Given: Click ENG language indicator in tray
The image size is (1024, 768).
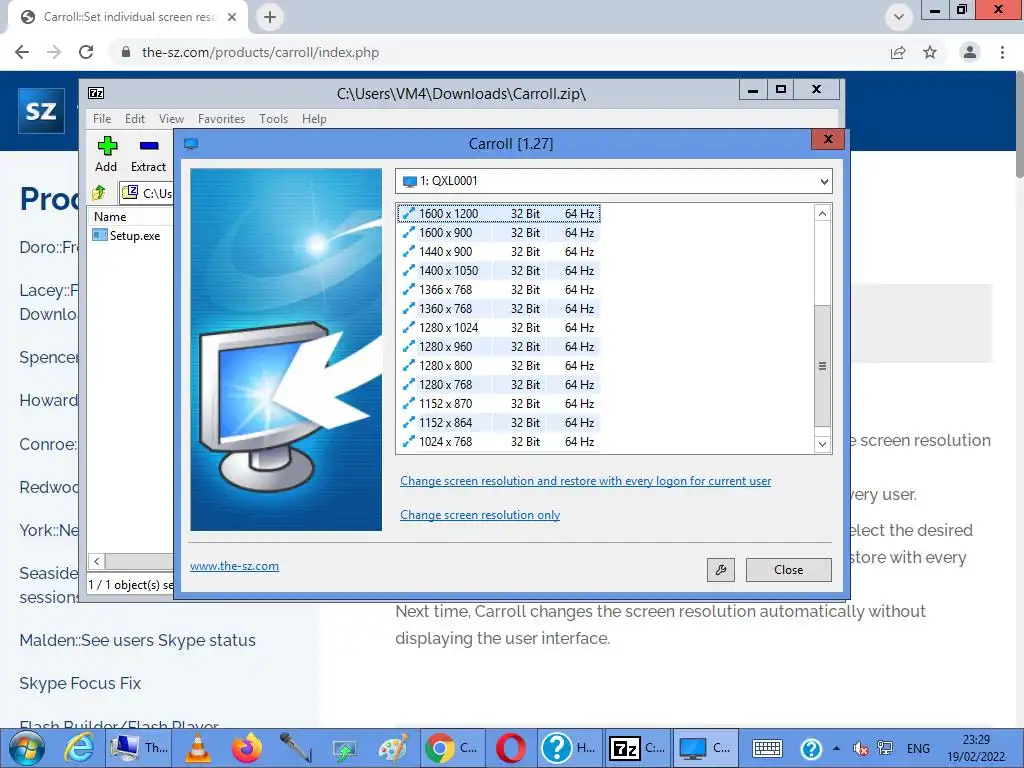Looking at the screenshot, I should tap(918, 748).
